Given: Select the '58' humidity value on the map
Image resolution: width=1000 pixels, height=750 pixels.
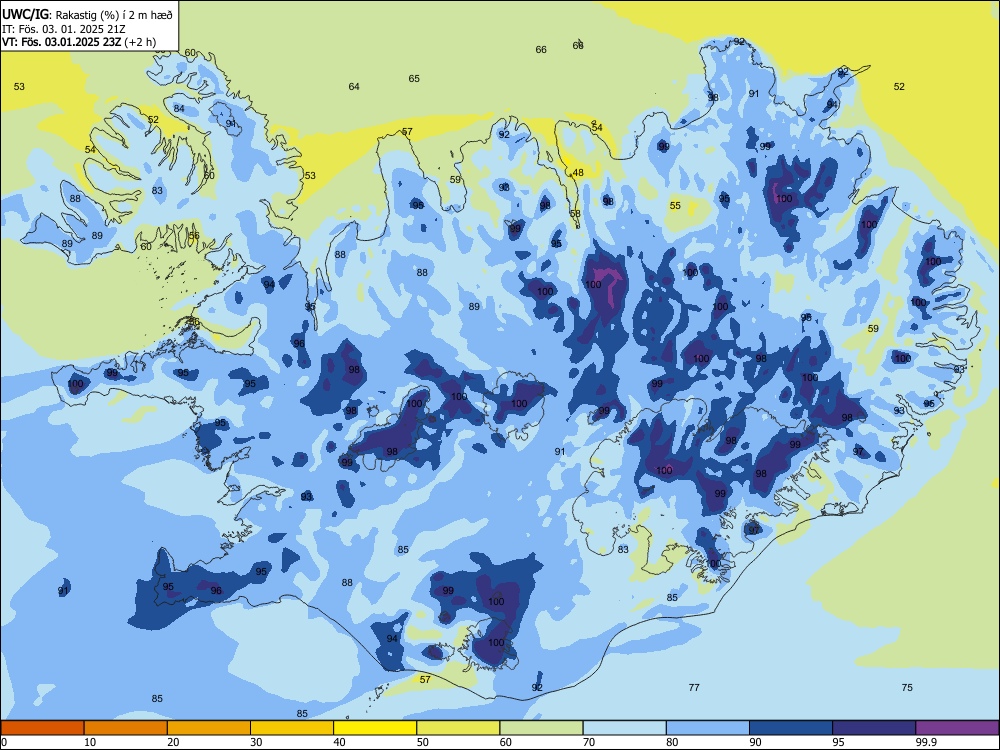Looking at the screenshot, I should [575, 214].
